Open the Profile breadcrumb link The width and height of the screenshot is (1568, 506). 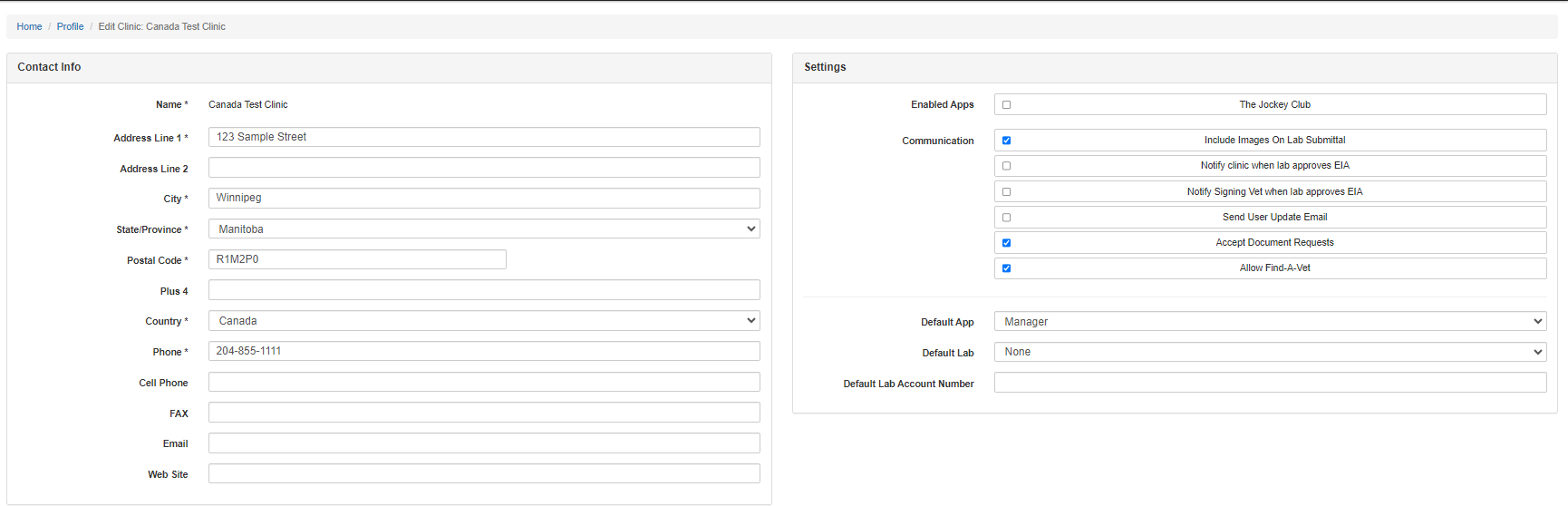(x=70, y=26)
